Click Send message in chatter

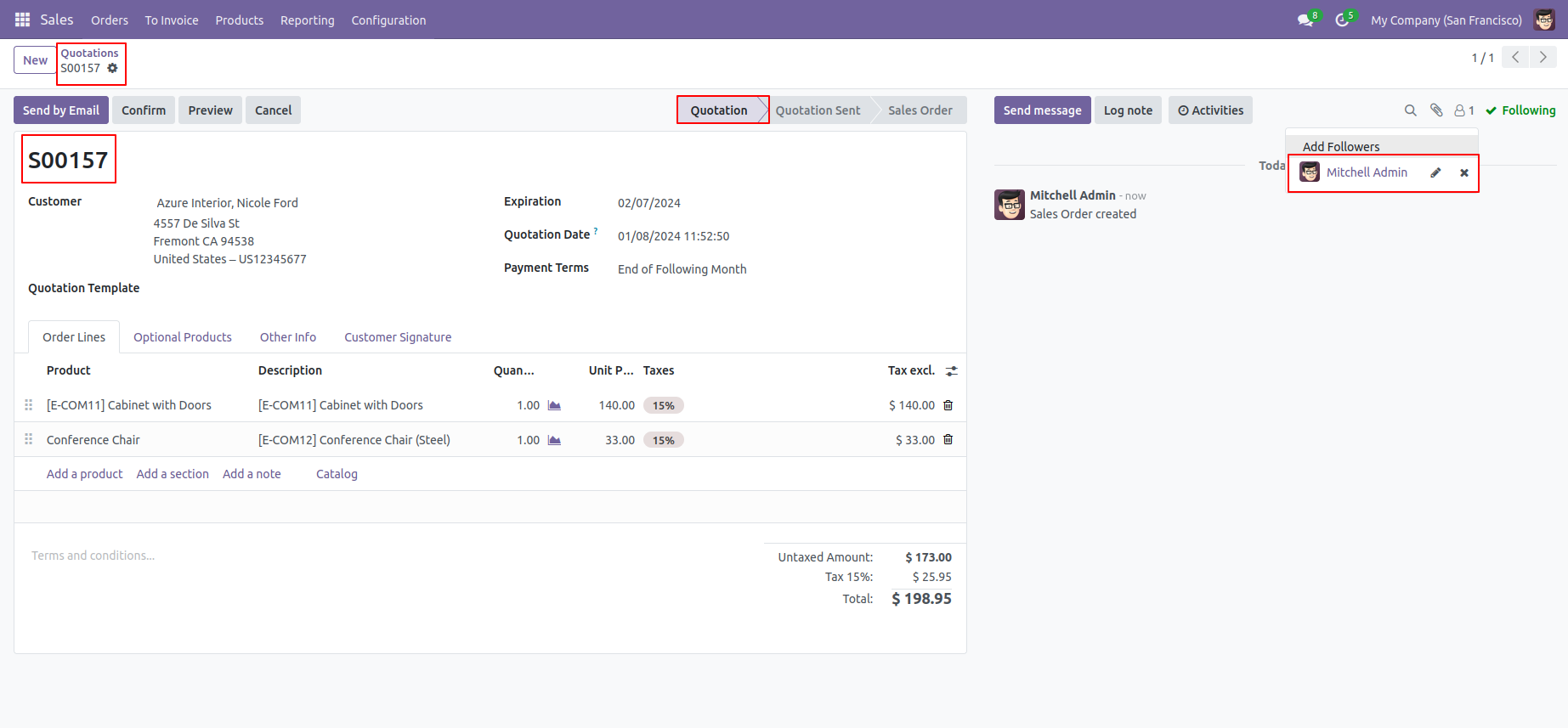[1043, 110]
